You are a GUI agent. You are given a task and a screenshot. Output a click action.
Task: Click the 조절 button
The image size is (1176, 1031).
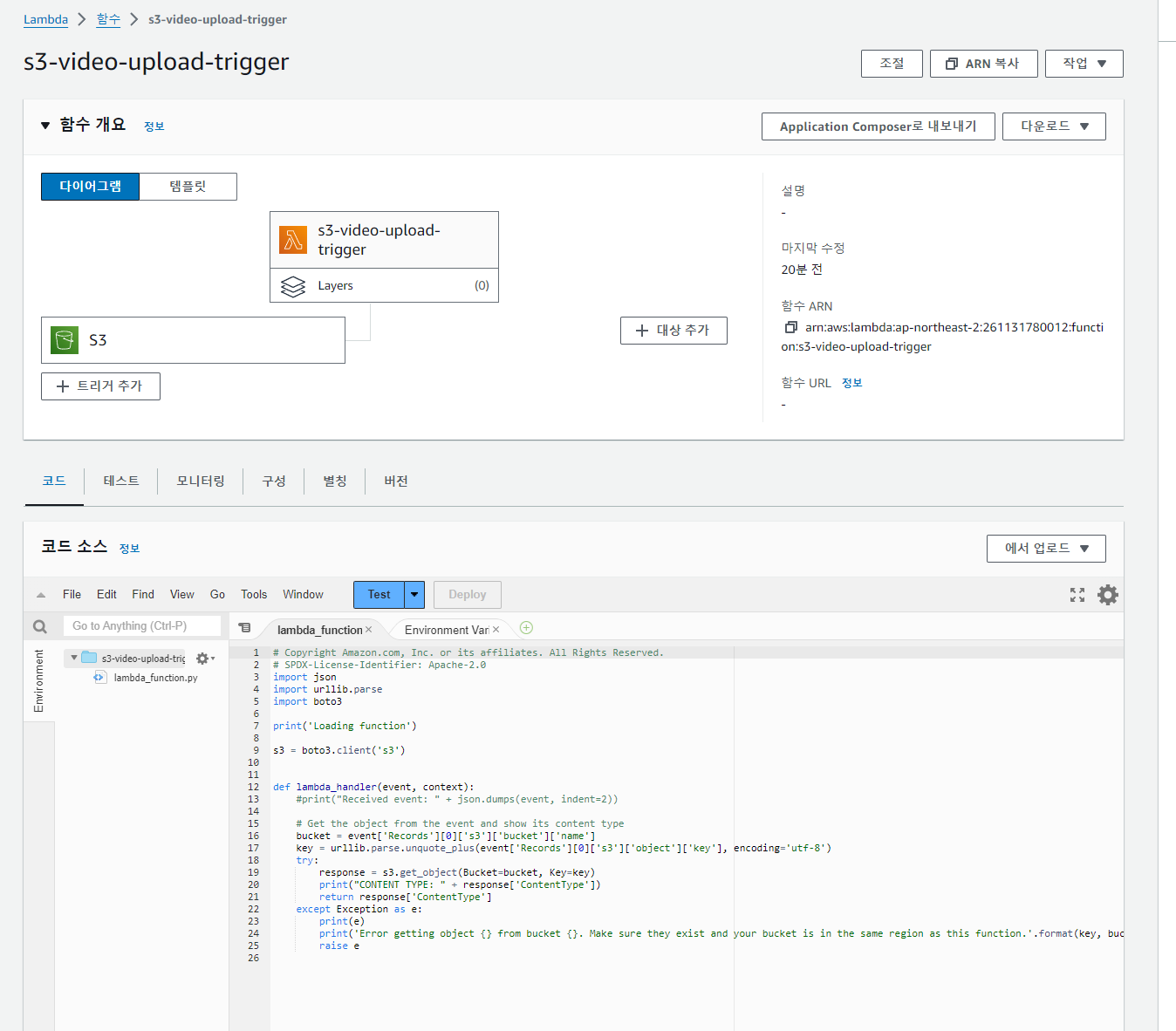click(892, 64)
